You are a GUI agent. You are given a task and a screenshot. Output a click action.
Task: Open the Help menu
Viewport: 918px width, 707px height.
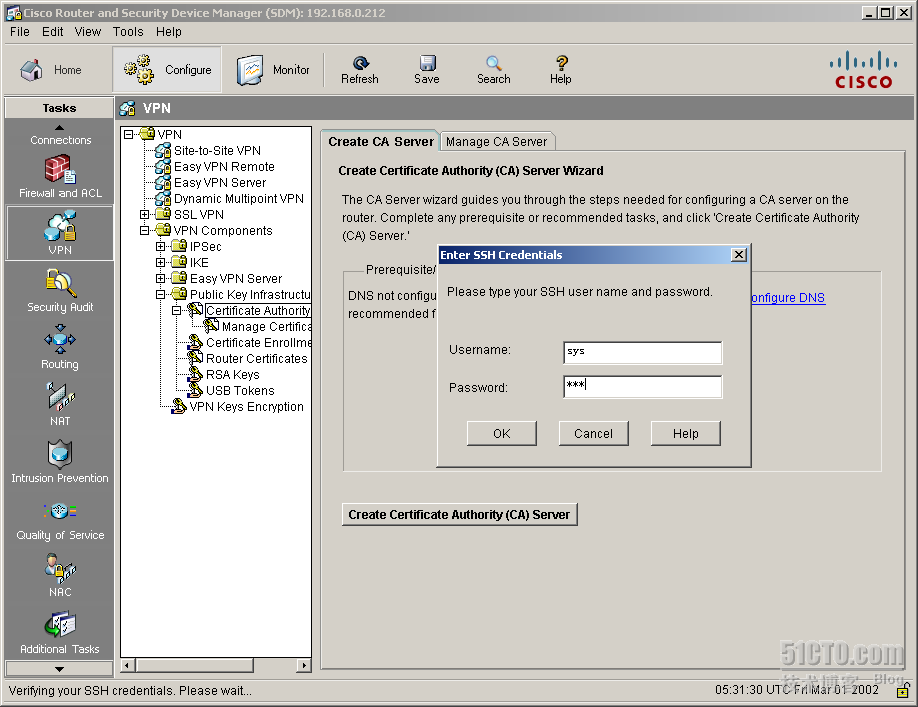click(169, 32)
